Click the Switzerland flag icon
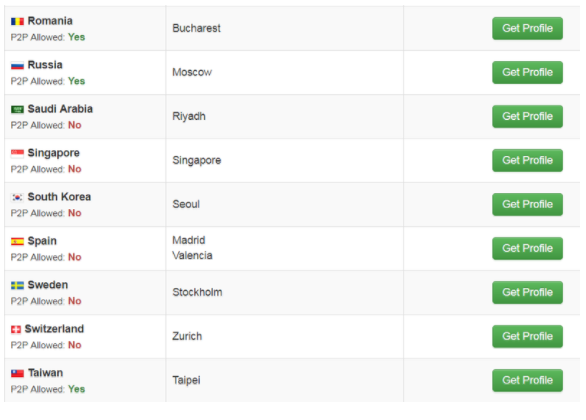Viewport: 586px width, 420px height. pos(16,329)
